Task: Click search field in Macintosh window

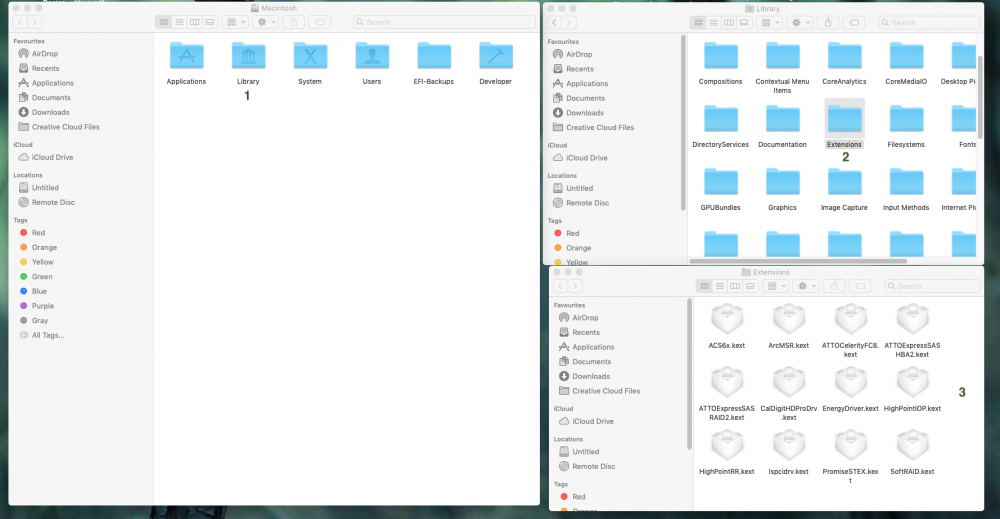Action: point(445,22)
